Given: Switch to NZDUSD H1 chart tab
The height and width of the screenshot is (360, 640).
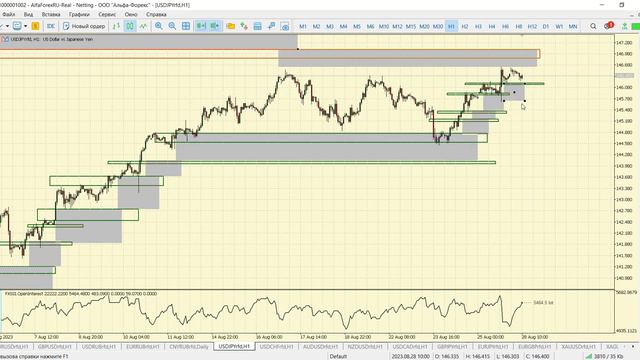Looking at the screenshot, I should pyautogui.click(x=365, y=347).
